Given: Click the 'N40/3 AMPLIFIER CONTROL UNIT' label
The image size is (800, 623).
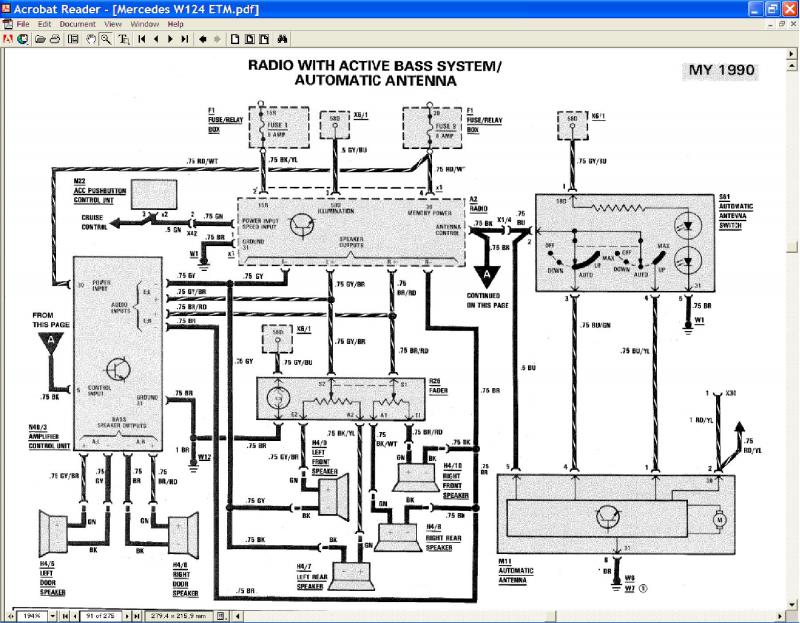Looking at the screenshot, I should tap(49, 437).
